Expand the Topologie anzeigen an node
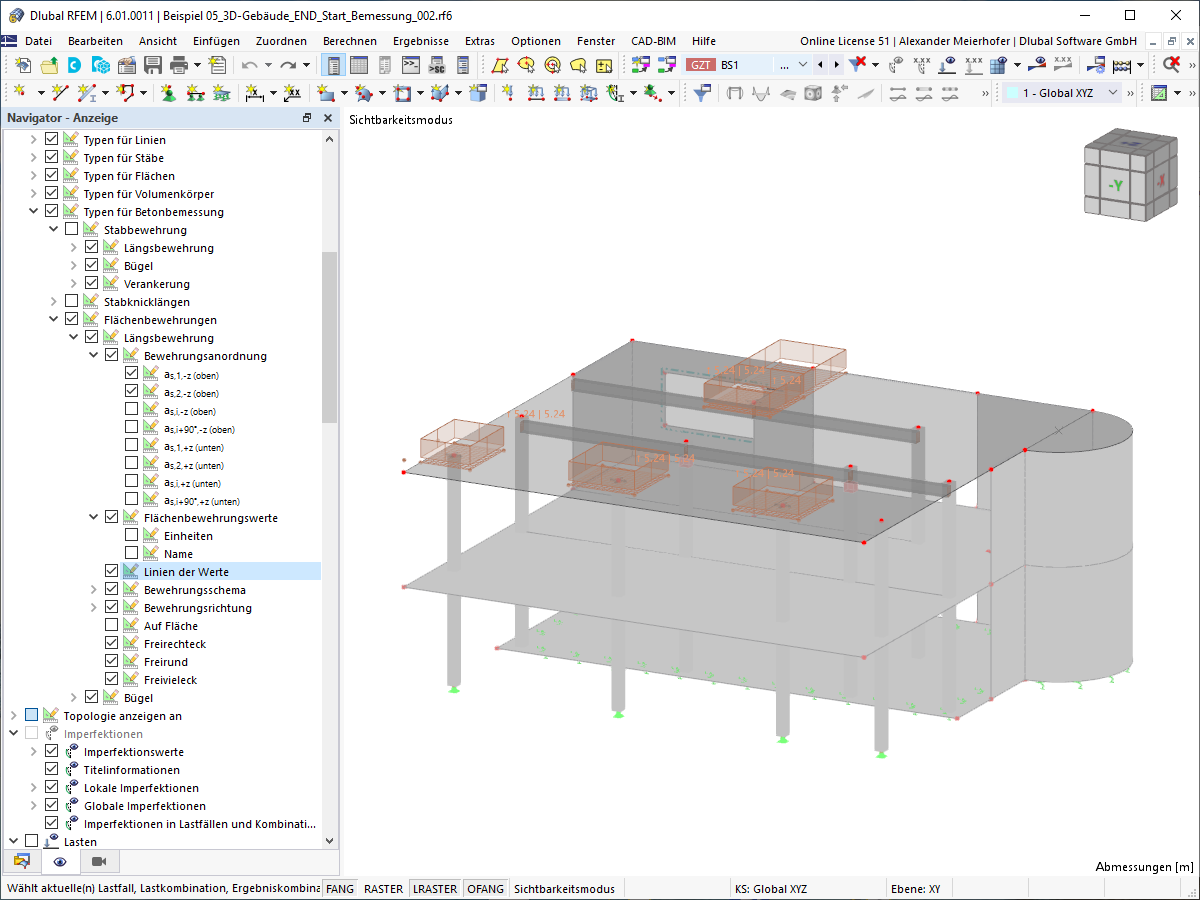The height and width of the screenshot is (900, 1200). (x=13, y=716)
